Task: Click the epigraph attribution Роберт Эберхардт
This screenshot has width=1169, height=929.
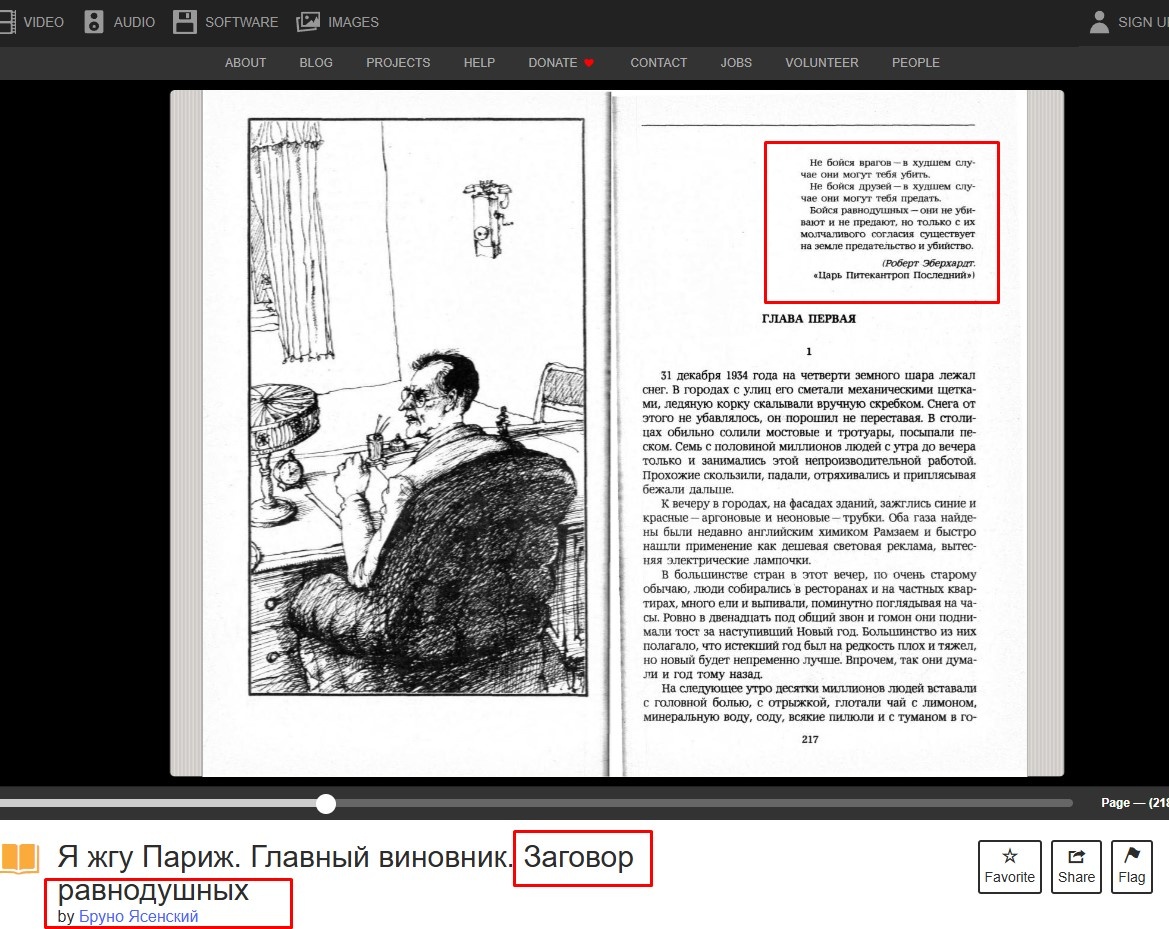Action: pyautogui.click(x=928, y=263)
